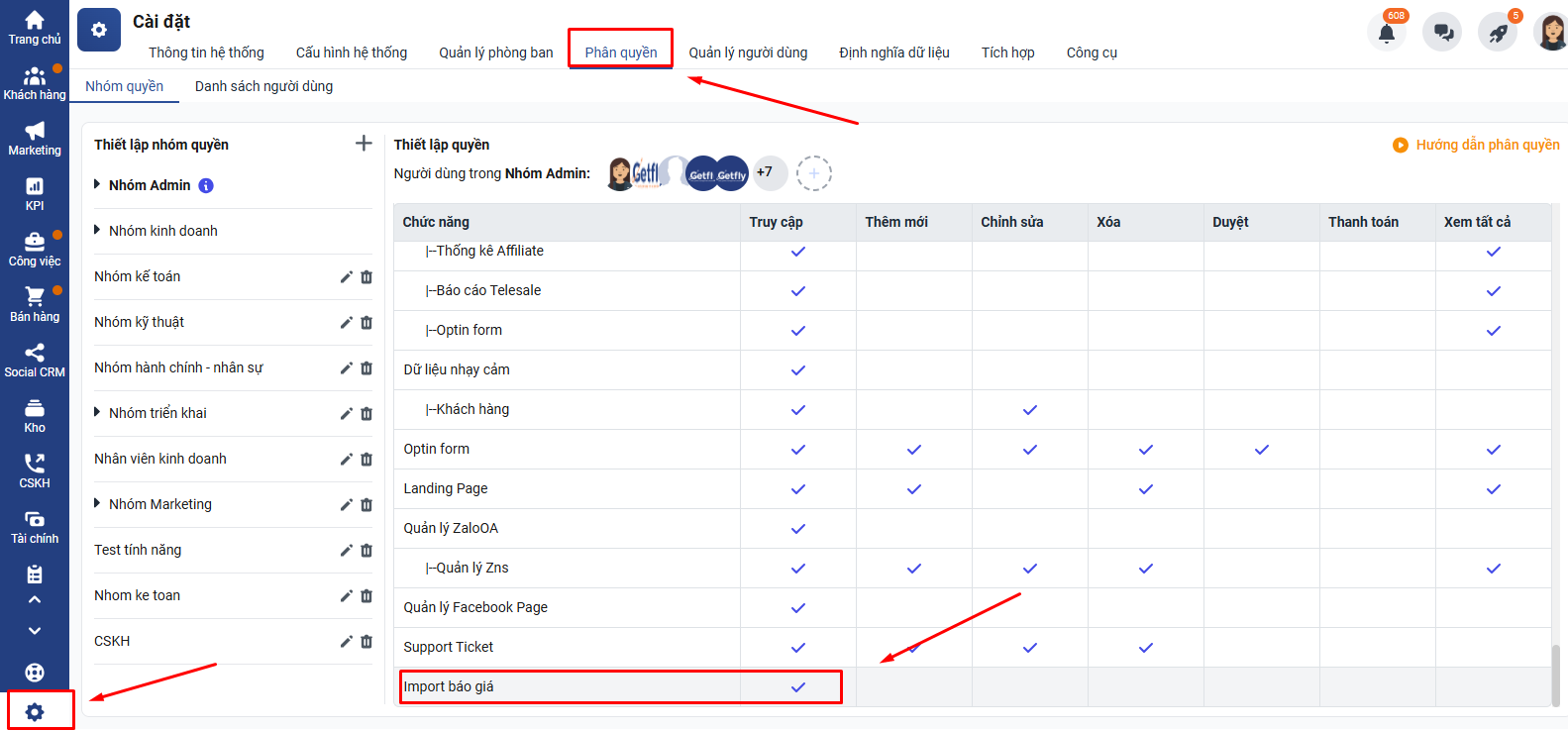Click the KPI chart icon in sidebar
The width and height of the screenshot is (1568, 731).
click(35, 186)
